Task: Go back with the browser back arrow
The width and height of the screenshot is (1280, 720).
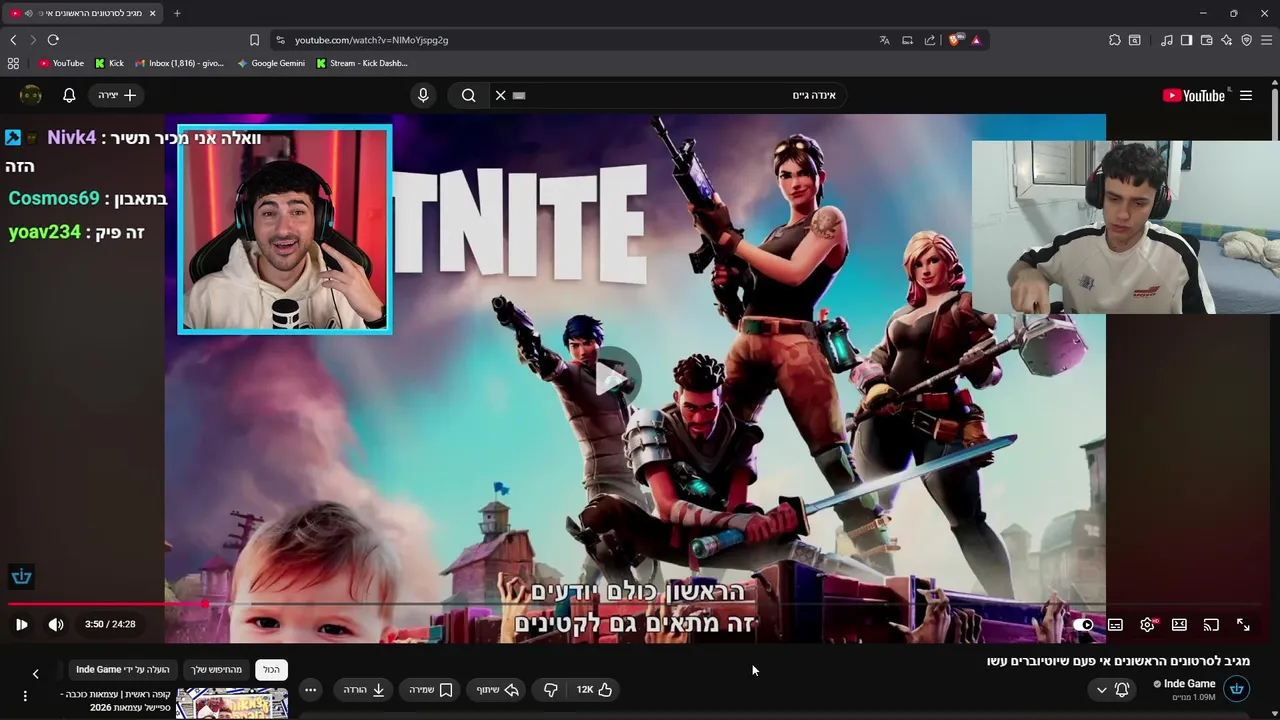Action: pos(13,40)
